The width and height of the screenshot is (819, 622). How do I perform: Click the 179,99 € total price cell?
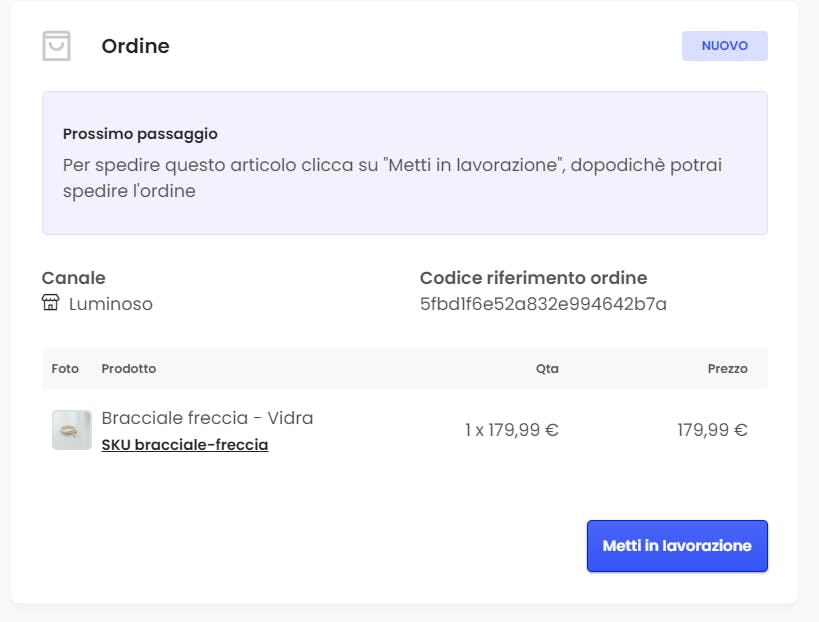[x=712, y=430]
